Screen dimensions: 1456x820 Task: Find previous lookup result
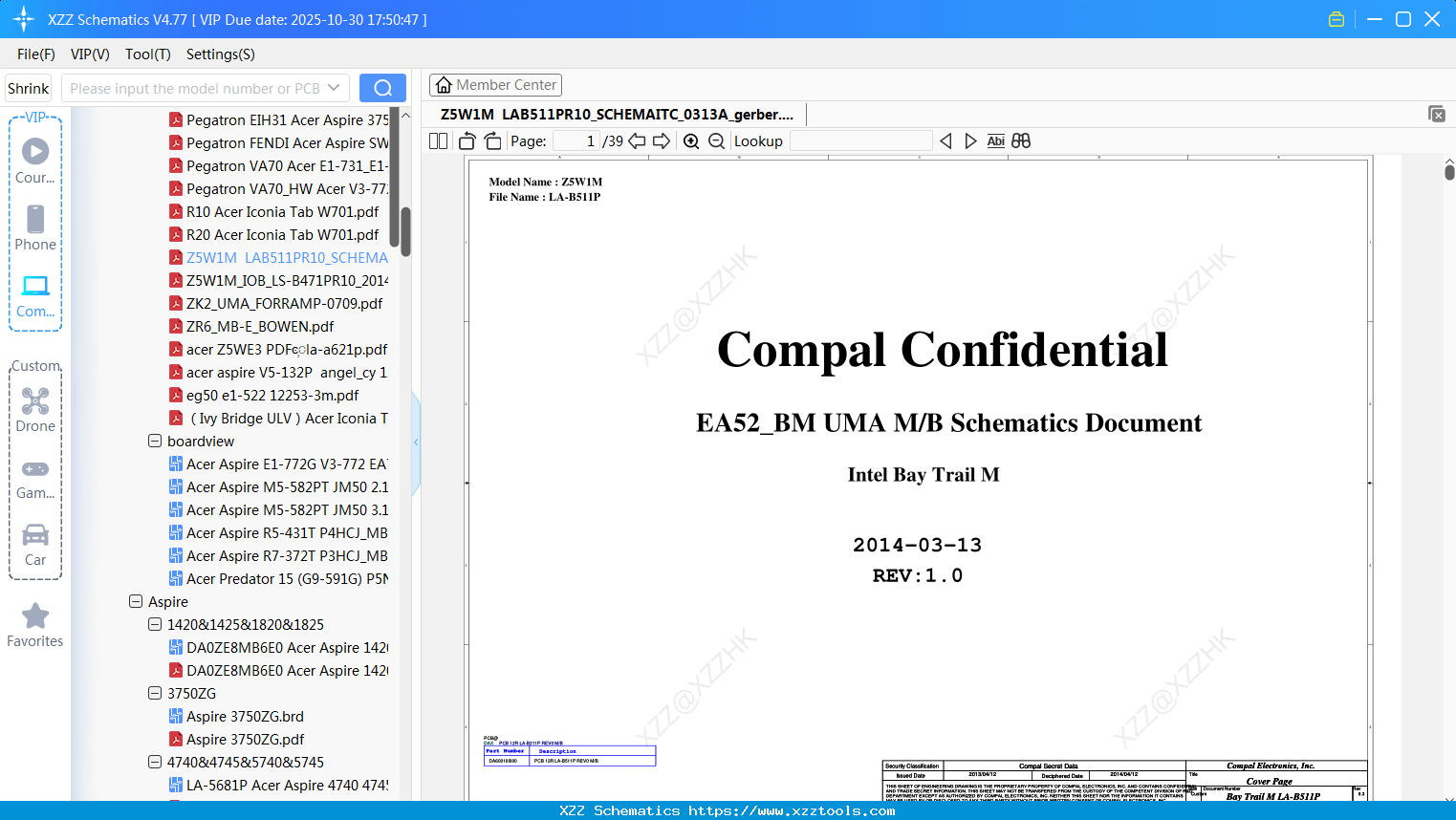pyautogui.click(x=945, y=141)
